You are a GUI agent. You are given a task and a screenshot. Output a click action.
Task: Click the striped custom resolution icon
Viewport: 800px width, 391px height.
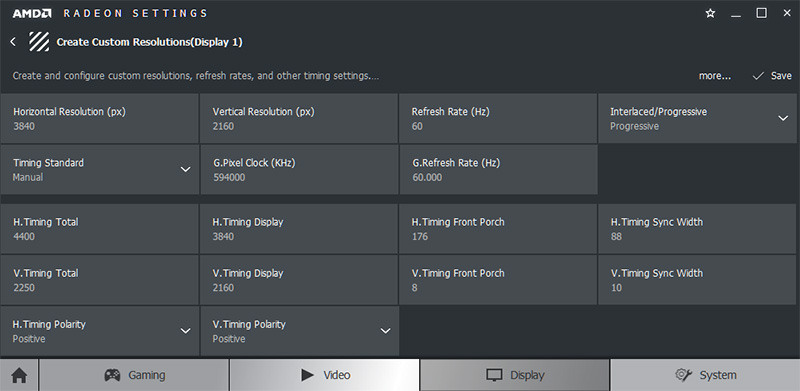coord(39,42)
